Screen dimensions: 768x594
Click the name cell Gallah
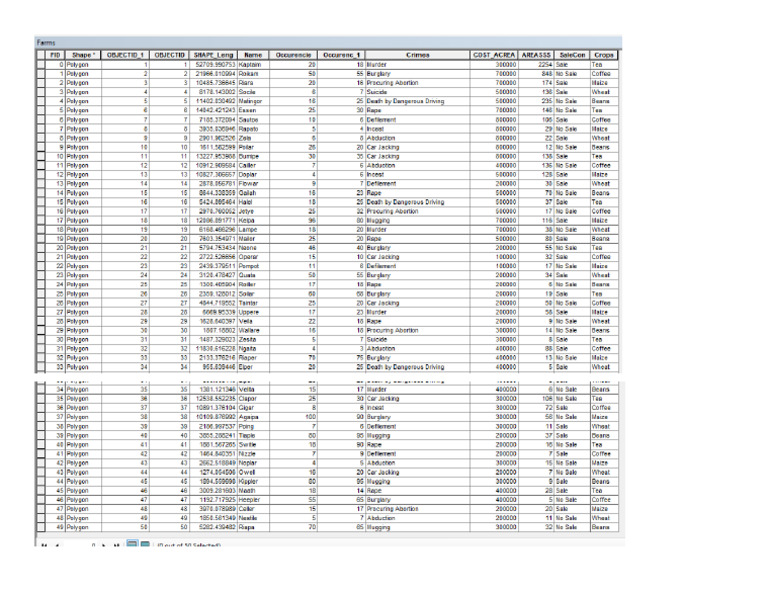click(x=253, y=193)
